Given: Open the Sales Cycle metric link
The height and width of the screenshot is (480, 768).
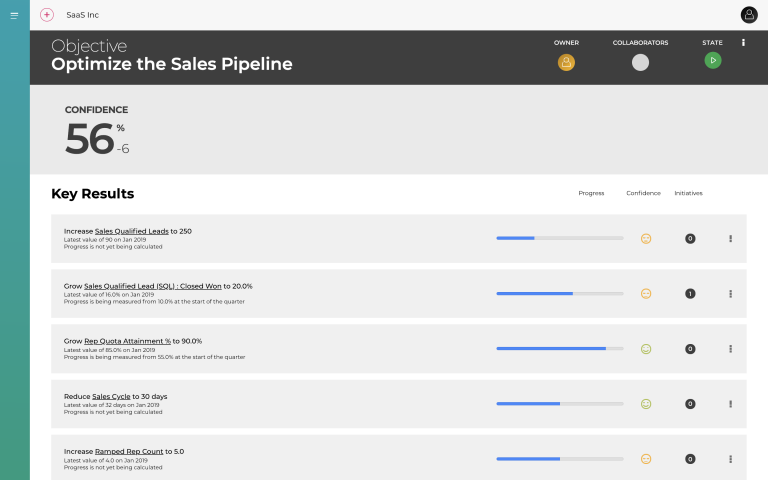Looking at the screenshot, I should (x=111, y=396).
